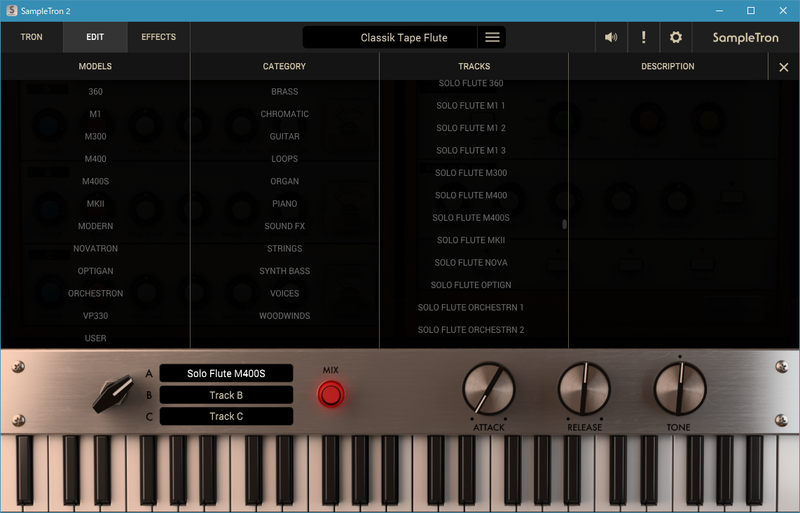This screenshot has height=513, width=800.
Task: Open the preset hamburger menu
Action: click(492, 37)
